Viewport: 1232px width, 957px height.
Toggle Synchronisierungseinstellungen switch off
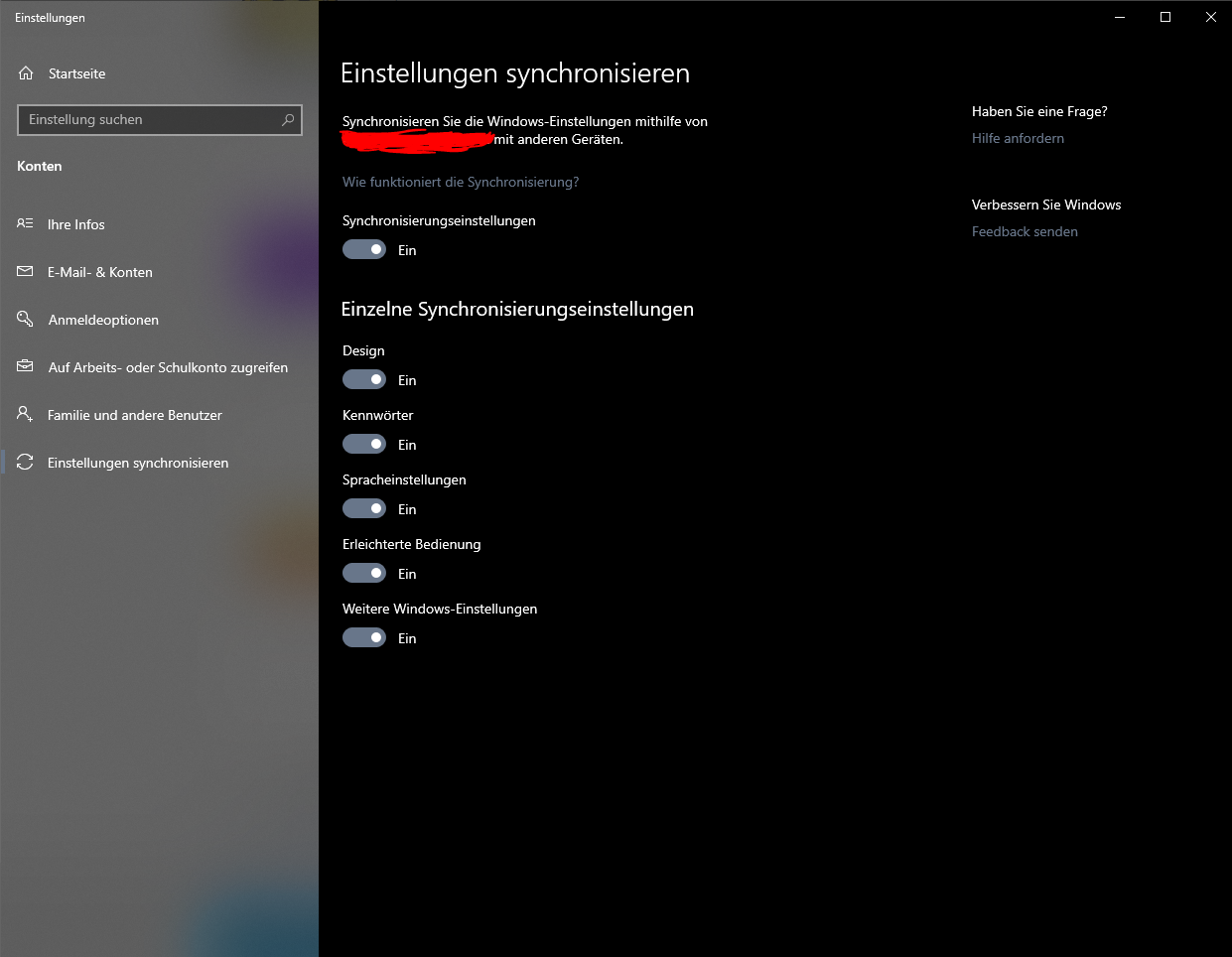pos(364,249)
